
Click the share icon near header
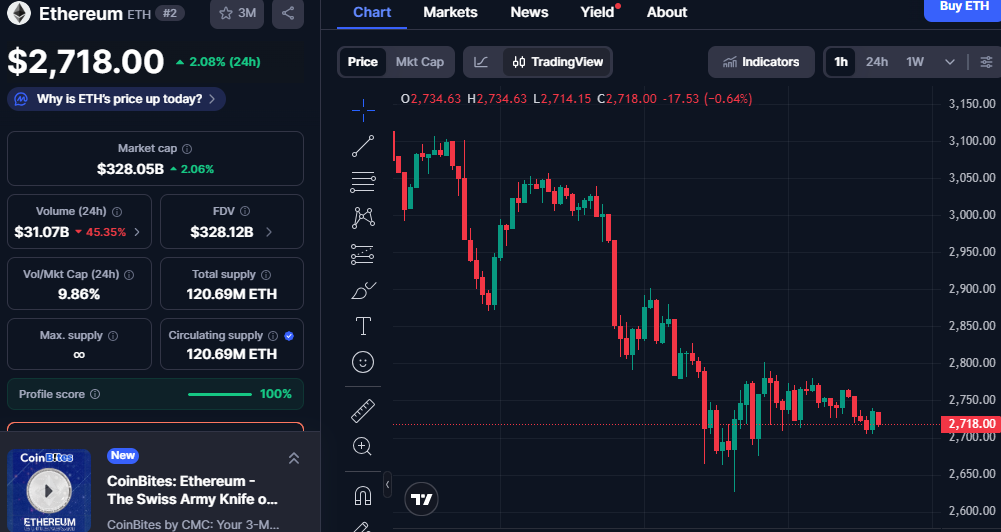288,13
